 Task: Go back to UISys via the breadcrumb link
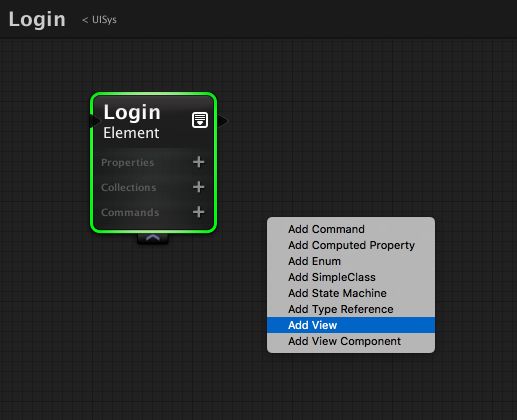[x=99, y=20]
